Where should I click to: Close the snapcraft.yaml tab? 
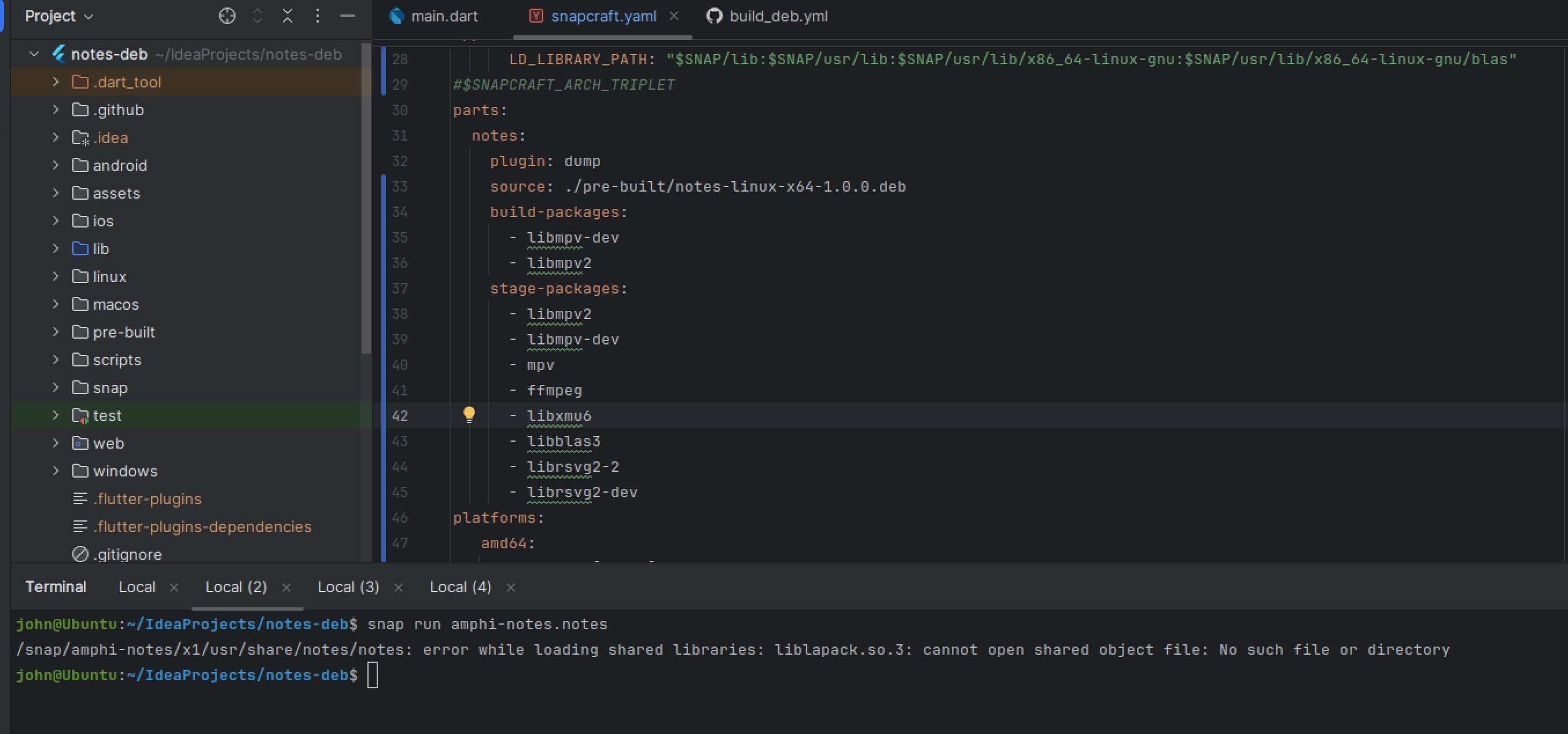[674, 16]
